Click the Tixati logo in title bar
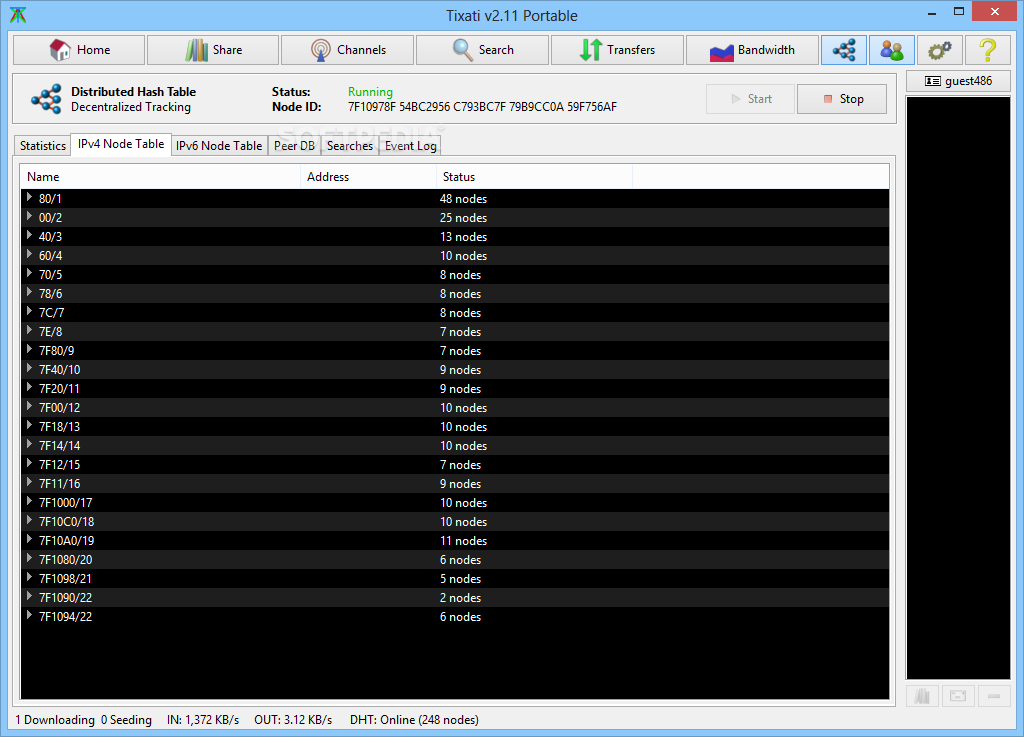 click(x=18, y=14)
